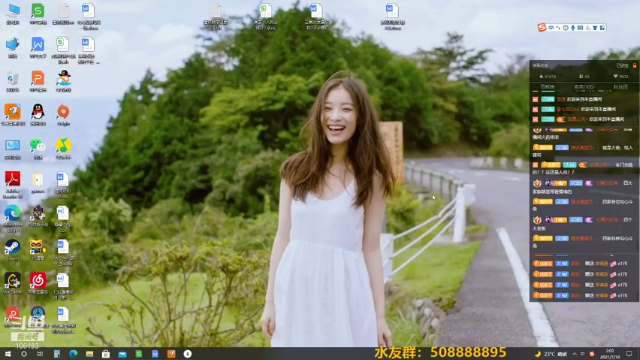Open orange app shortcut left of QQ
Screen dimensions: 640x360
tap(13, 114)
